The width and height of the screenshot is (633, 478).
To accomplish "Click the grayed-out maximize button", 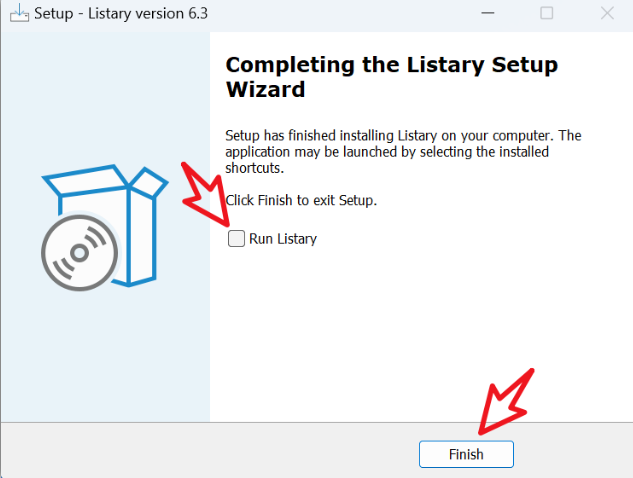I will tap(547, 13).
